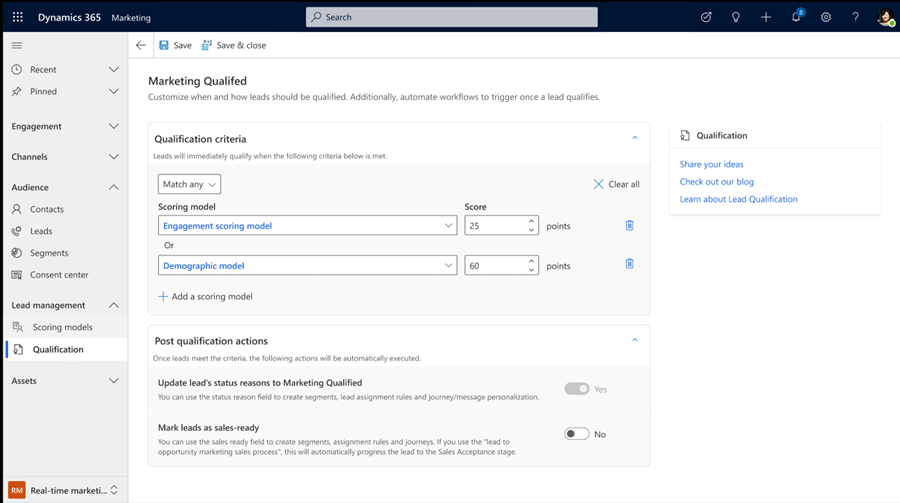Click the Pinned pushpin icon
This screenshot has width=900, height=503.
pos(17,91)
